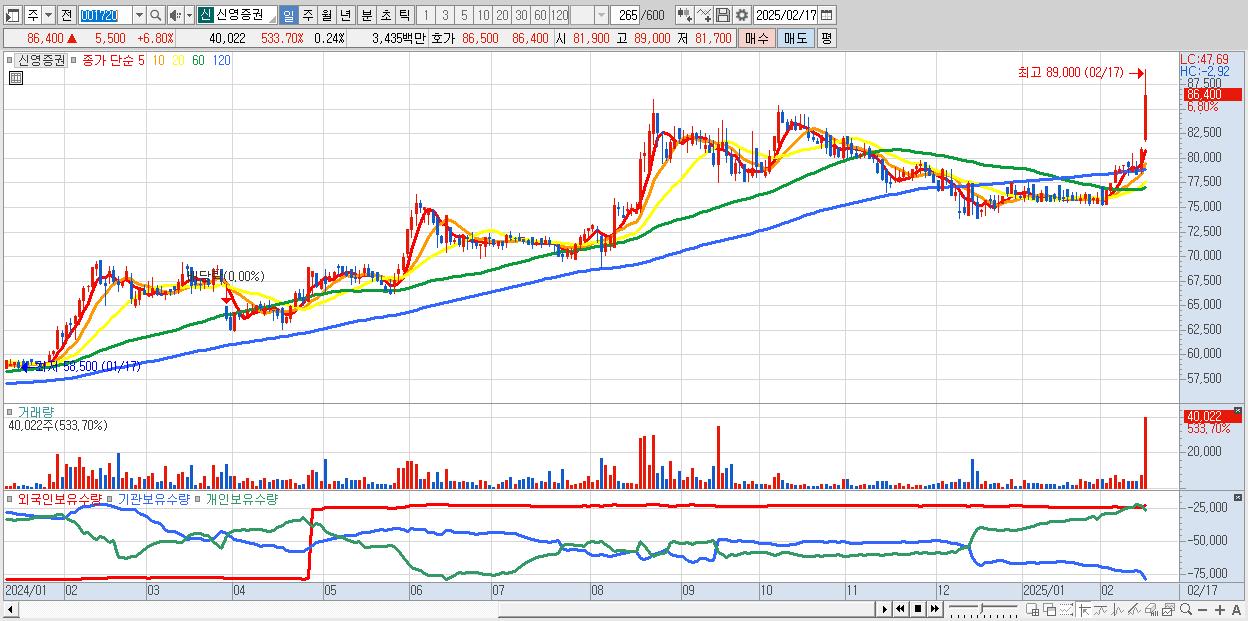Click the speaker sound icon in toolbar
Image resolution: width=1248 pixels, height=621 pixels.
(175, 15)
